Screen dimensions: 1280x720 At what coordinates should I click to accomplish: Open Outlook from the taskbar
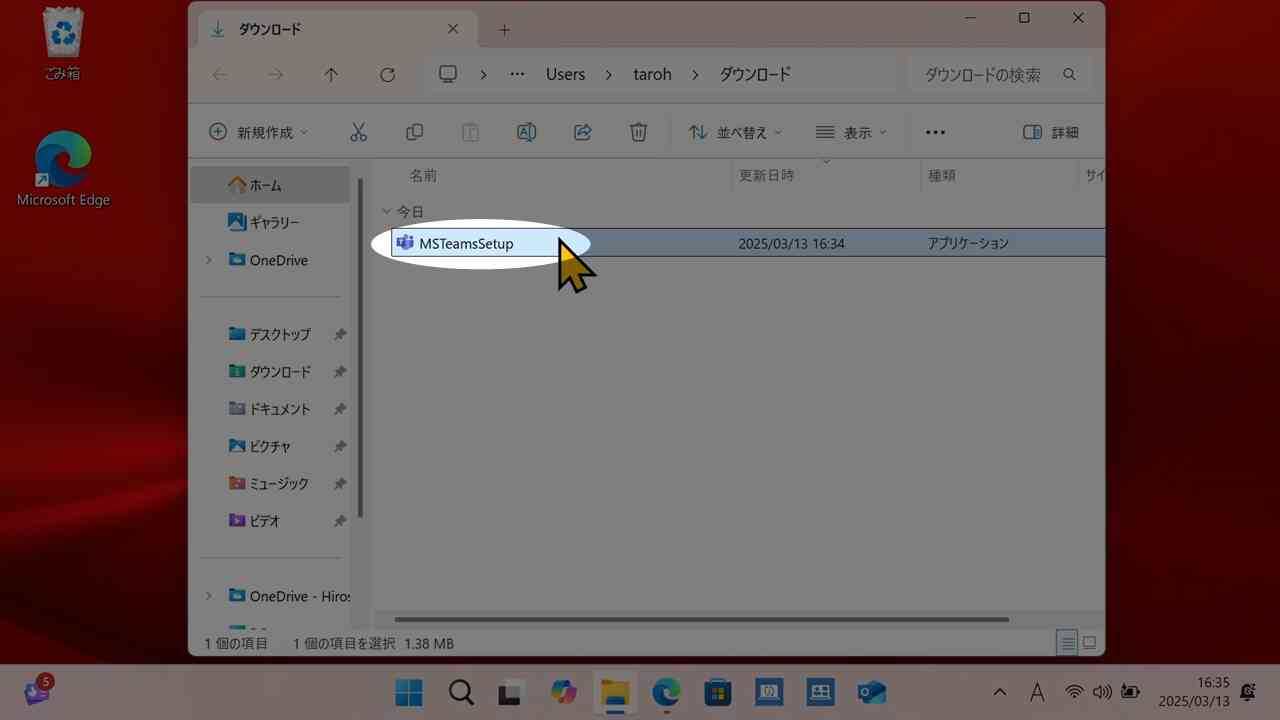click(x=872, y=692)
